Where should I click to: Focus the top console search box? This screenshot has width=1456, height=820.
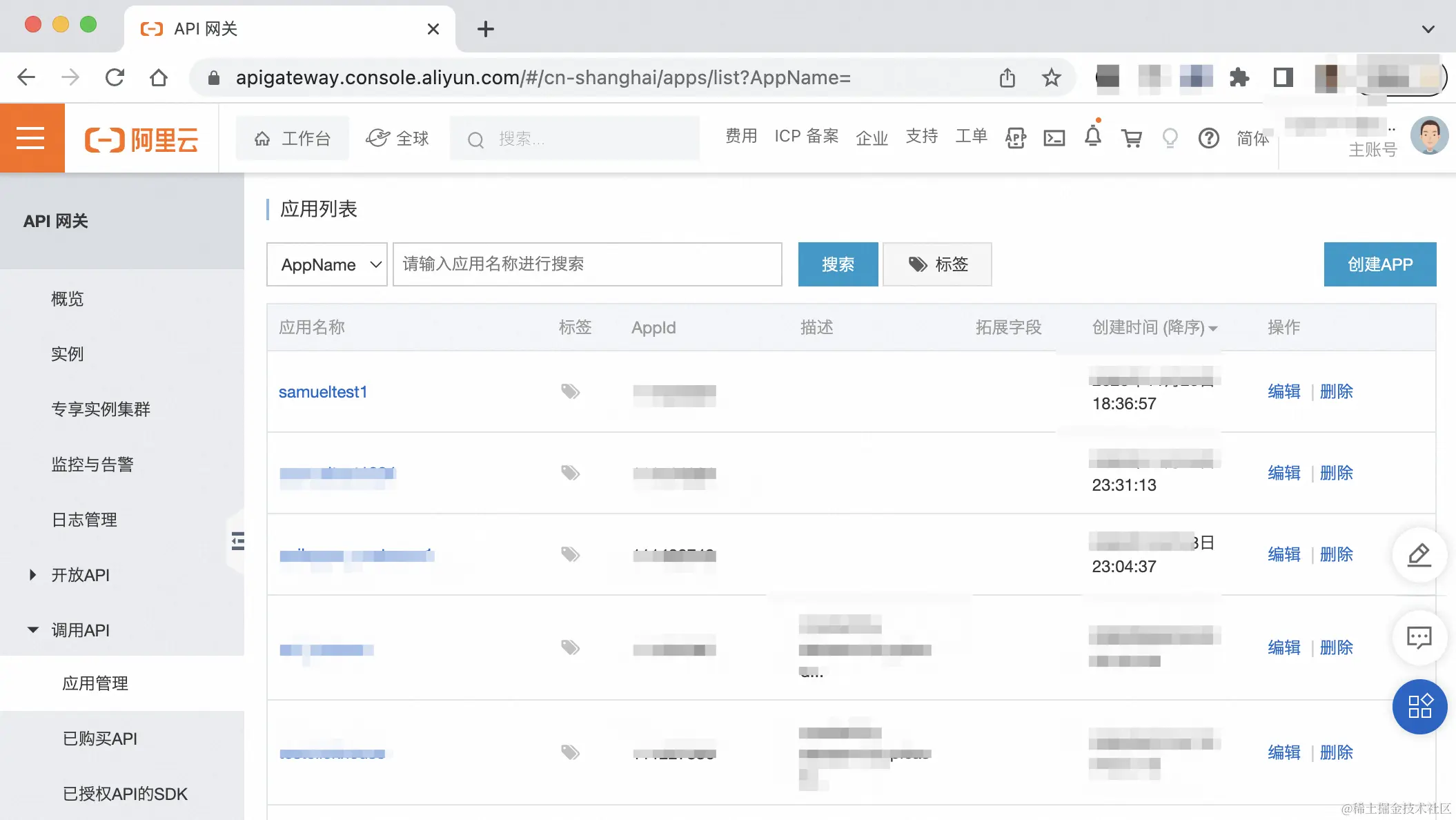pyautogui.click(x=574, y=138)
